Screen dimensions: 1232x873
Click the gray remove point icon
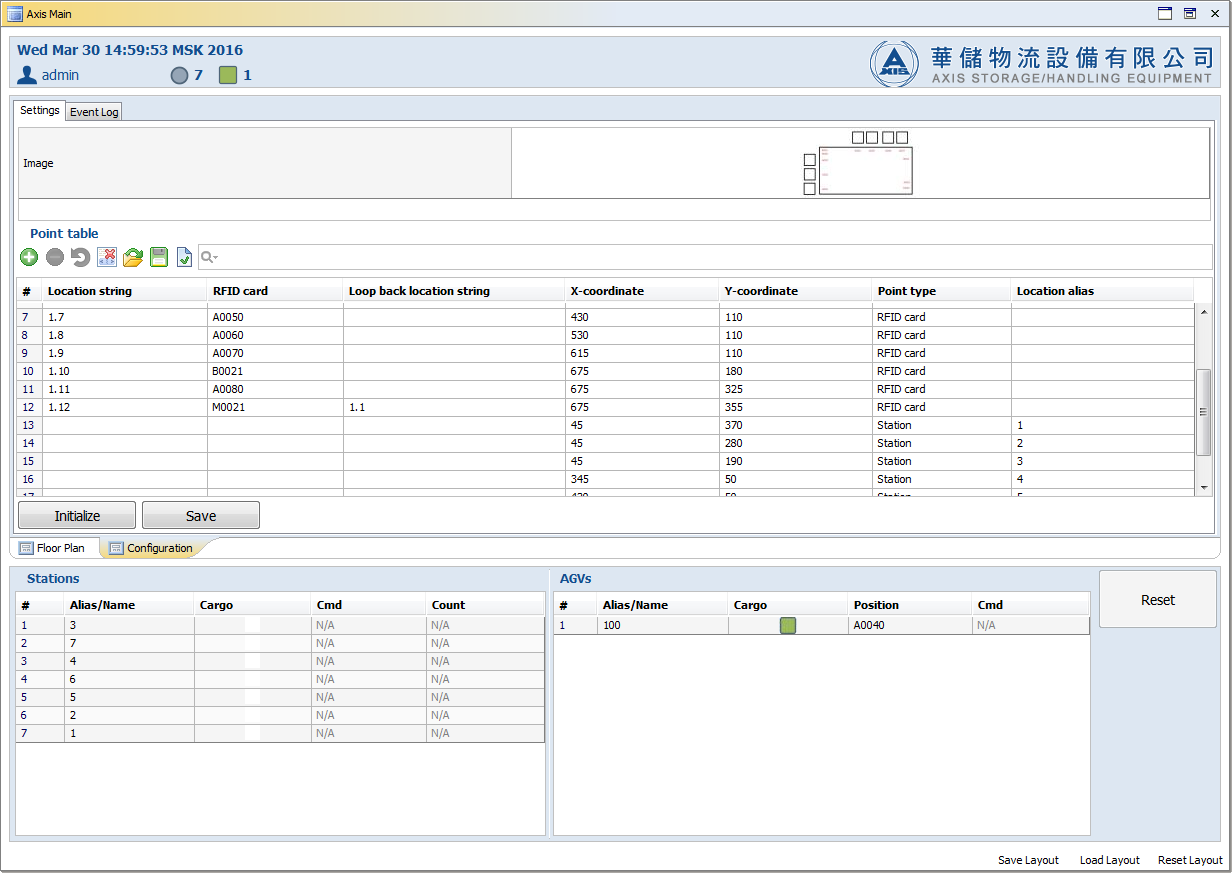[x=55, y=257]
